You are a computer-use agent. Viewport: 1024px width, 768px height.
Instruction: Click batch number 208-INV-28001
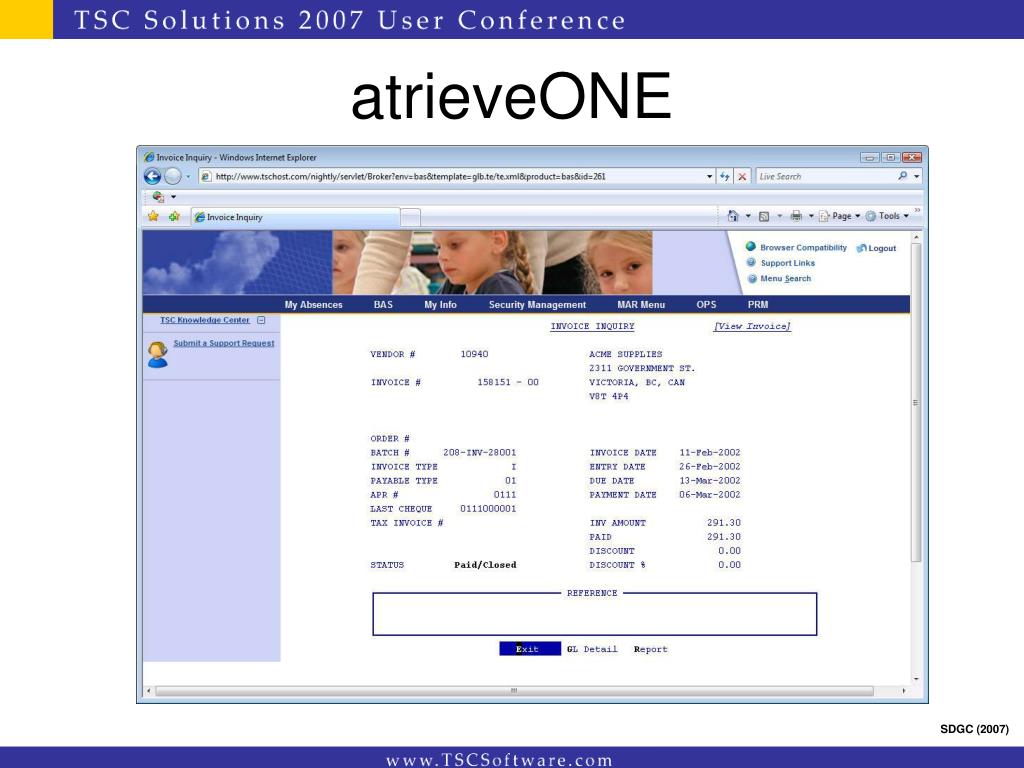[479, 453]
